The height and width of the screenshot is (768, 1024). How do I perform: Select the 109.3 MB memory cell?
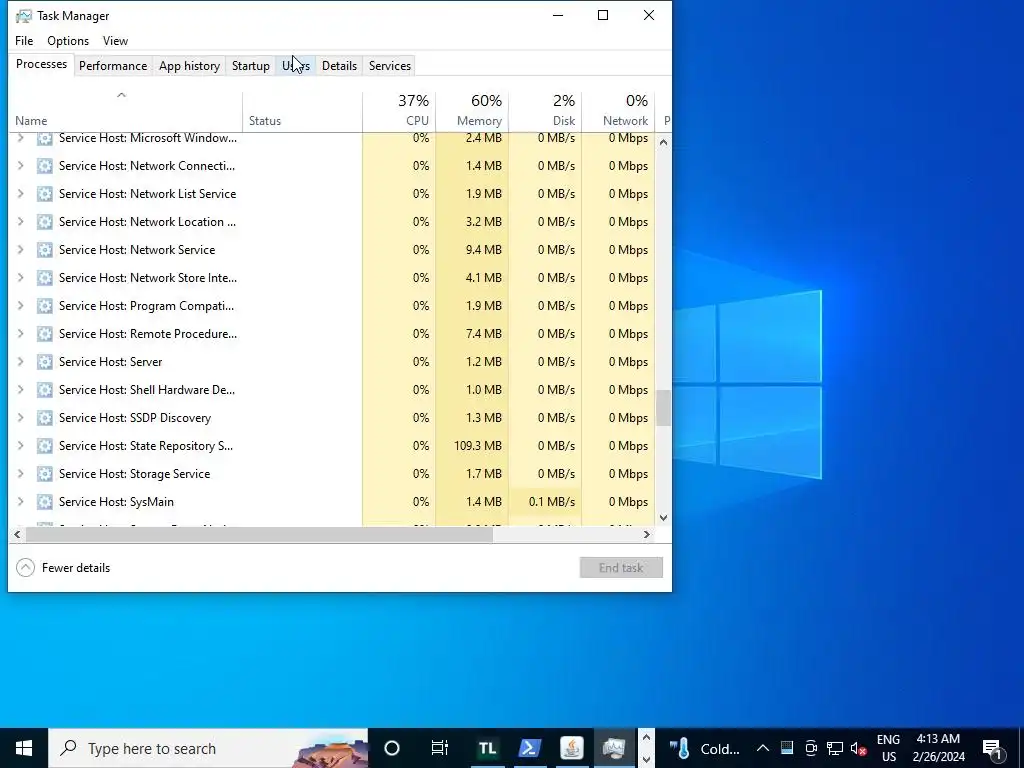point(472,446)
